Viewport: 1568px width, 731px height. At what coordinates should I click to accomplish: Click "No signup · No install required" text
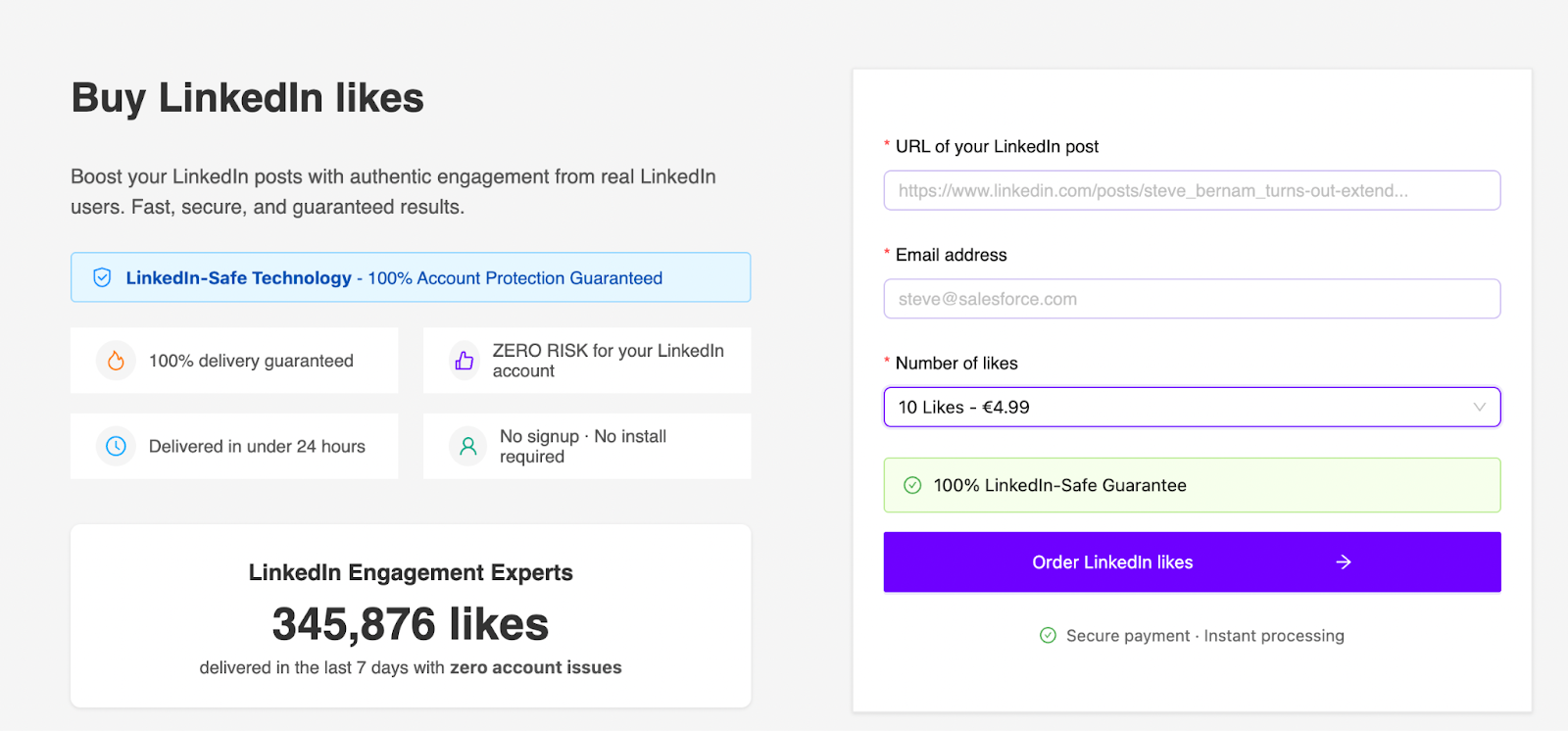583,446
